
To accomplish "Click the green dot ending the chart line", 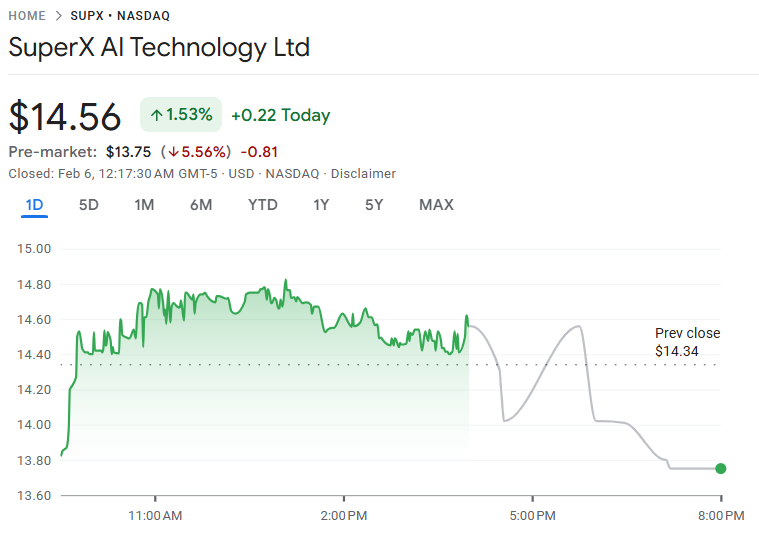I will tap(721, 468).
